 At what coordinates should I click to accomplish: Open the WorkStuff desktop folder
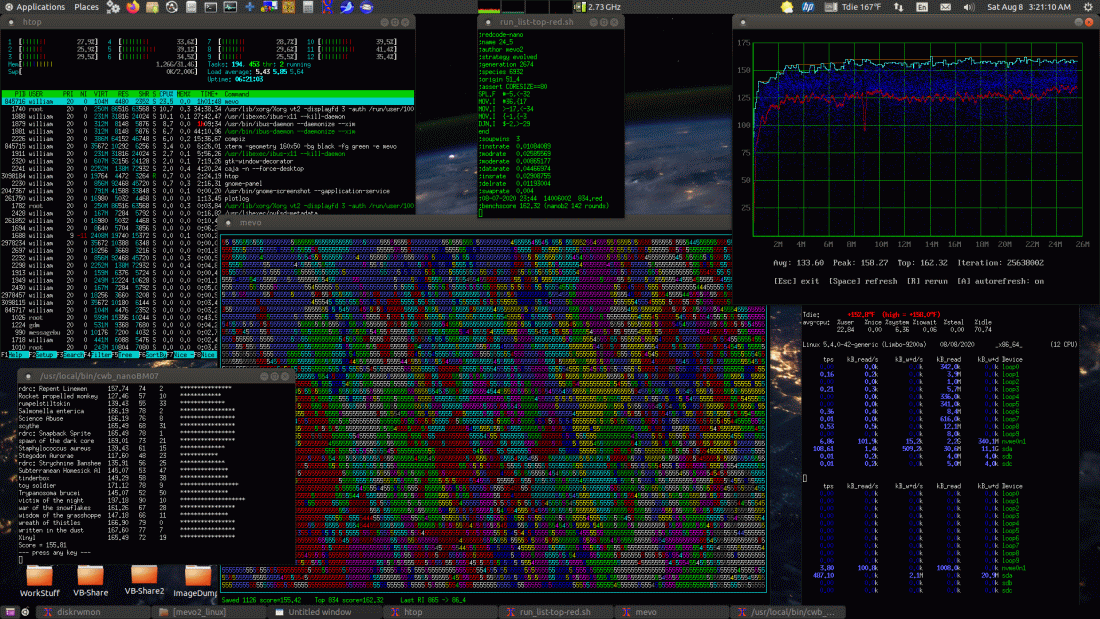[39, 582]
